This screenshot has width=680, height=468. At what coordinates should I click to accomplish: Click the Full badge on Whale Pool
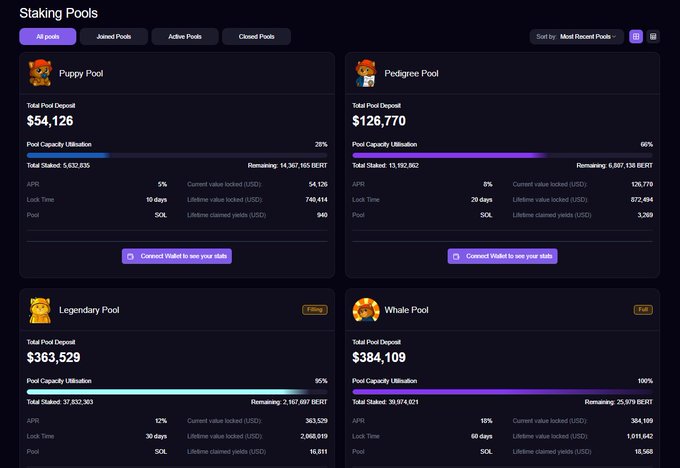(643, 310)
